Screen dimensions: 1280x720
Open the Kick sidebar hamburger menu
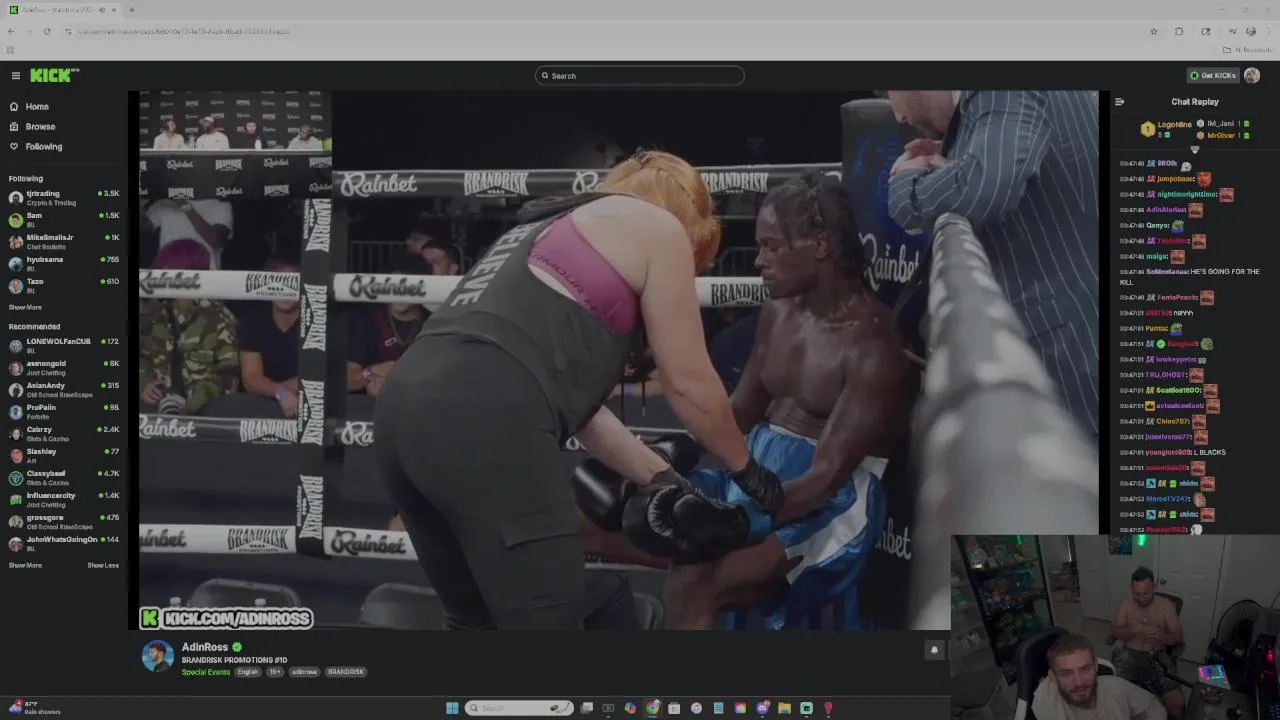pos(15,76)
